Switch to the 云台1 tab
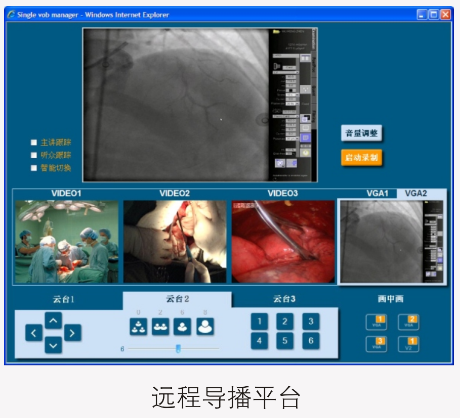Screen dimensions: 460x418 (x=64, y=299)
